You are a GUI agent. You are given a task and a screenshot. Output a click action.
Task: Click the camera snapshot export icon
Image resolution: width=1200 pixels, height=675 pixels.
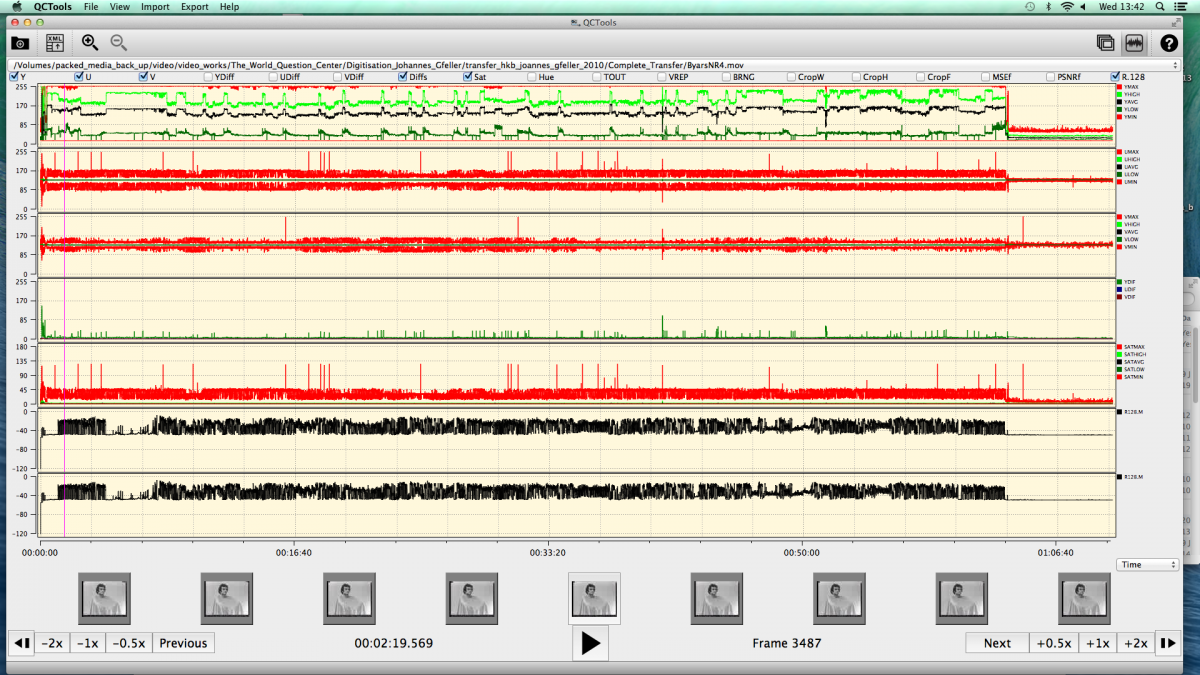(20, 43)
